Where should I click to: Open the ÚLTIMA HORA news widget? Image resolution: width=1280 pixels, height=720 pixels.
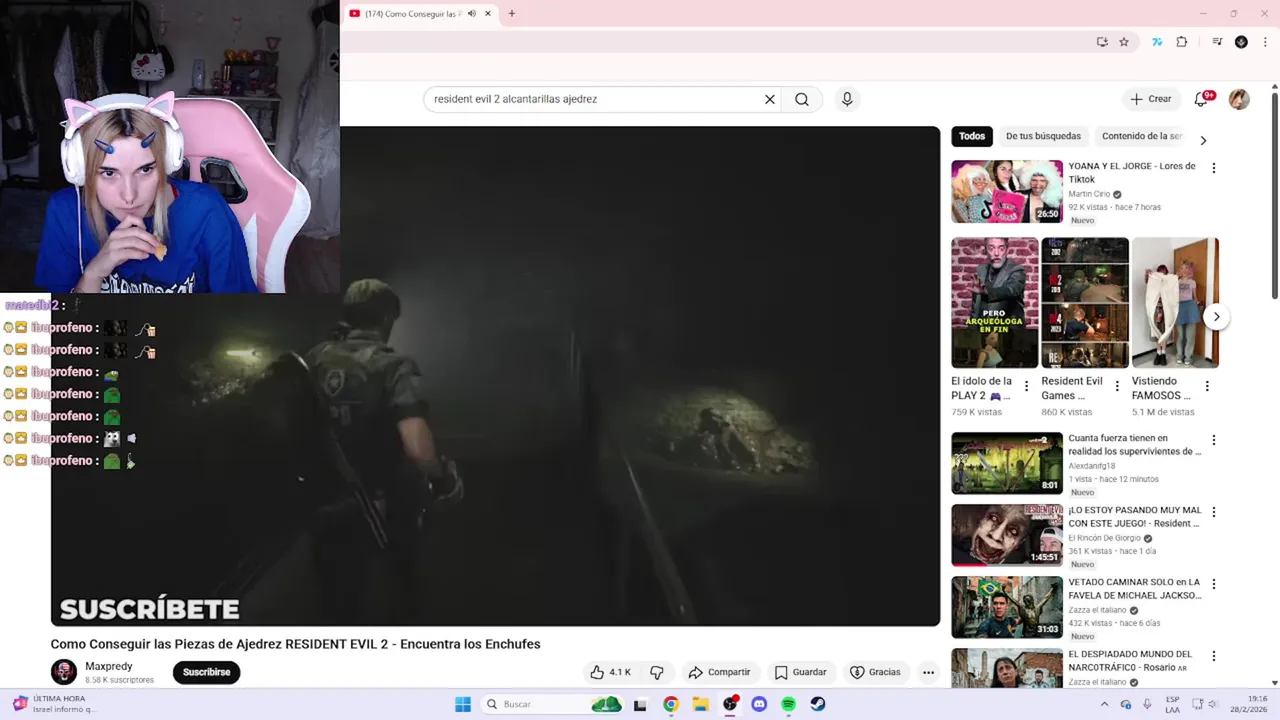pos(55,704)
